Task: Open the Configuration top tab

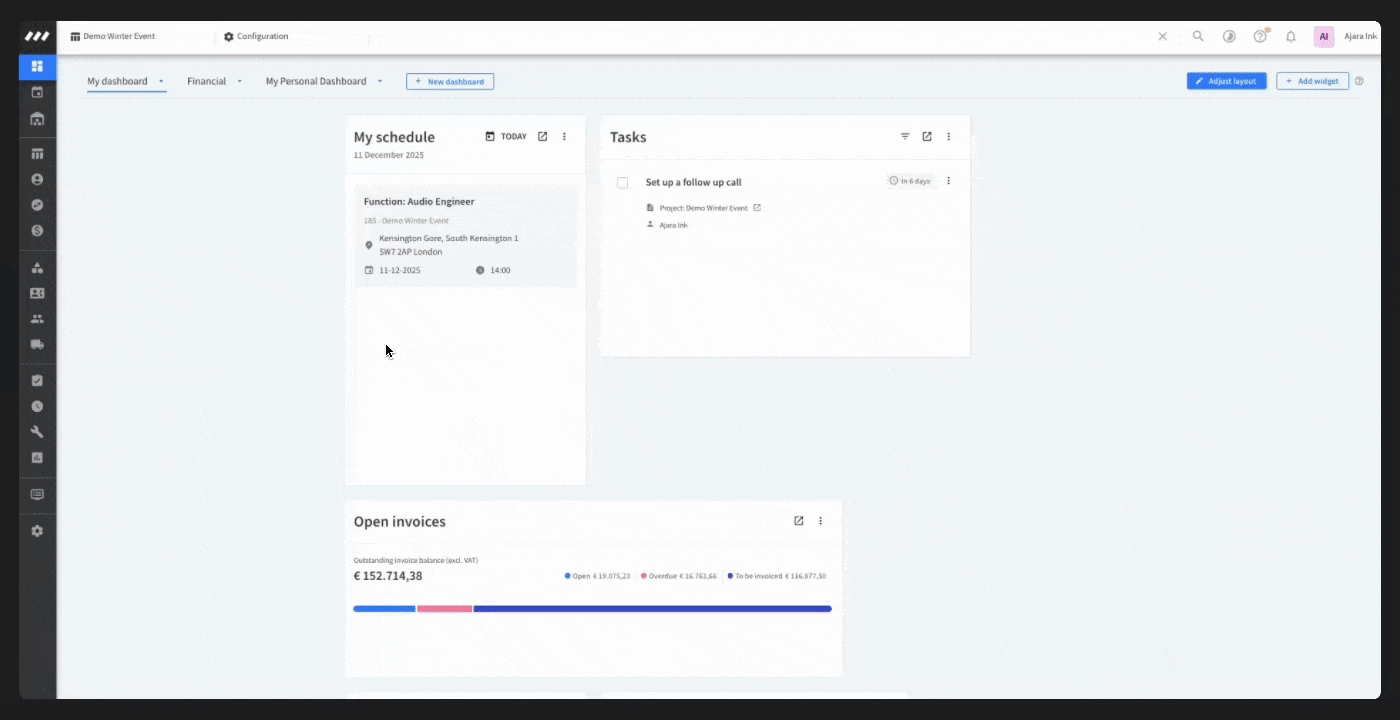Action: pyautogui.click(x=256, y=36)
